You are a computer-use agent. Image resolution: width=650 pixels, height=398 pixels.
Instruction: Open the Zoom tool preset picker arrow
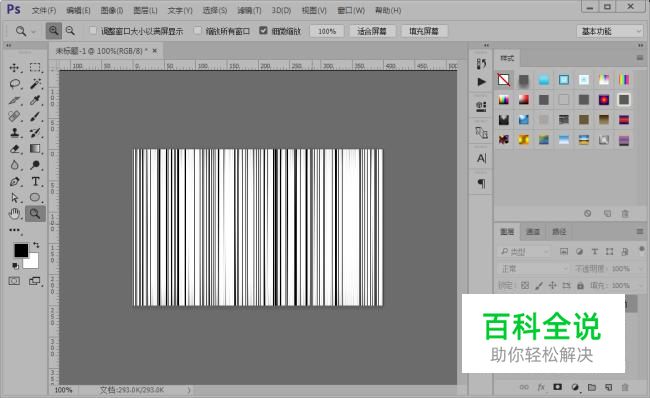(34, 31)
